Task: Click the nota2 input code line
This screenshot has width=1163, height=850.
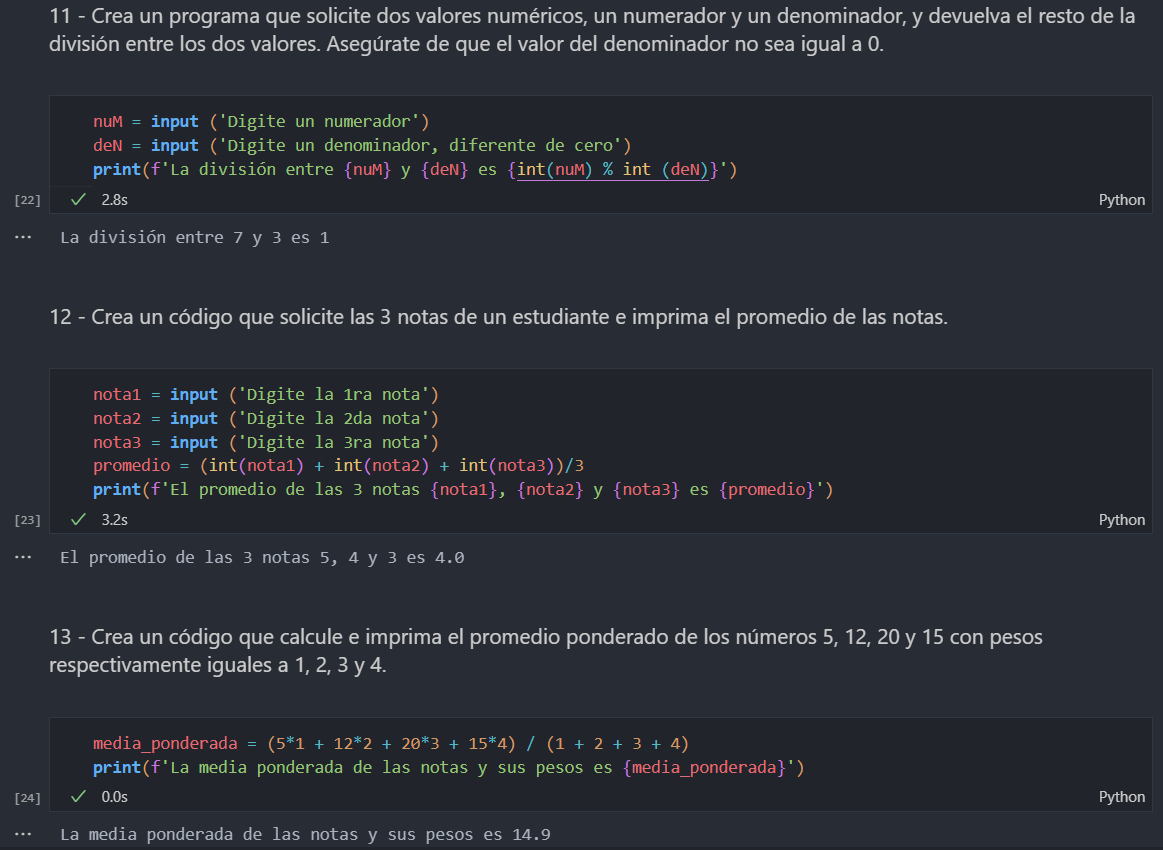Action: (266, 418)
